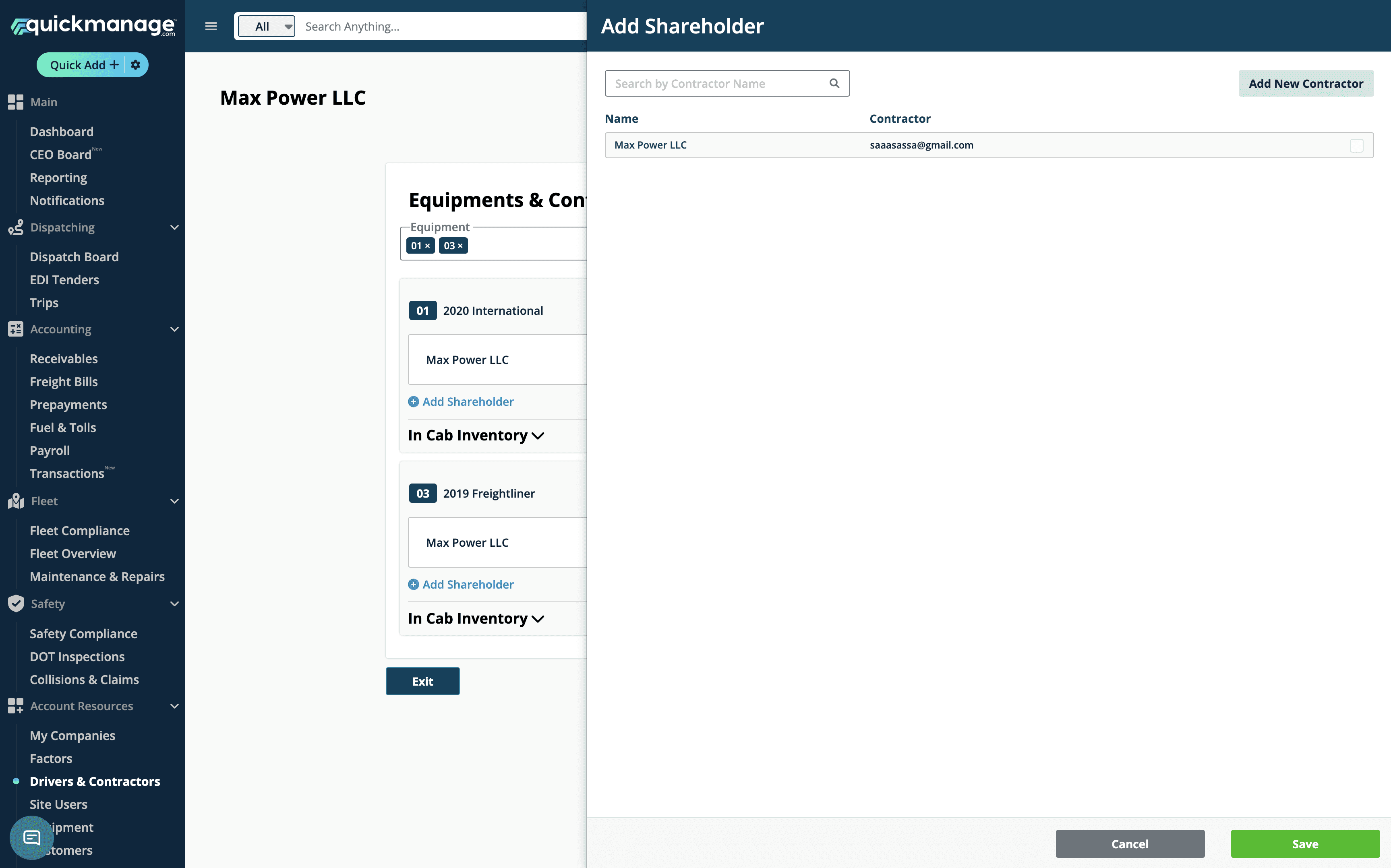Viewport: 1391px width, 868px height.
Task: Click the hamburger menu icon
Action: click(211, 27)
